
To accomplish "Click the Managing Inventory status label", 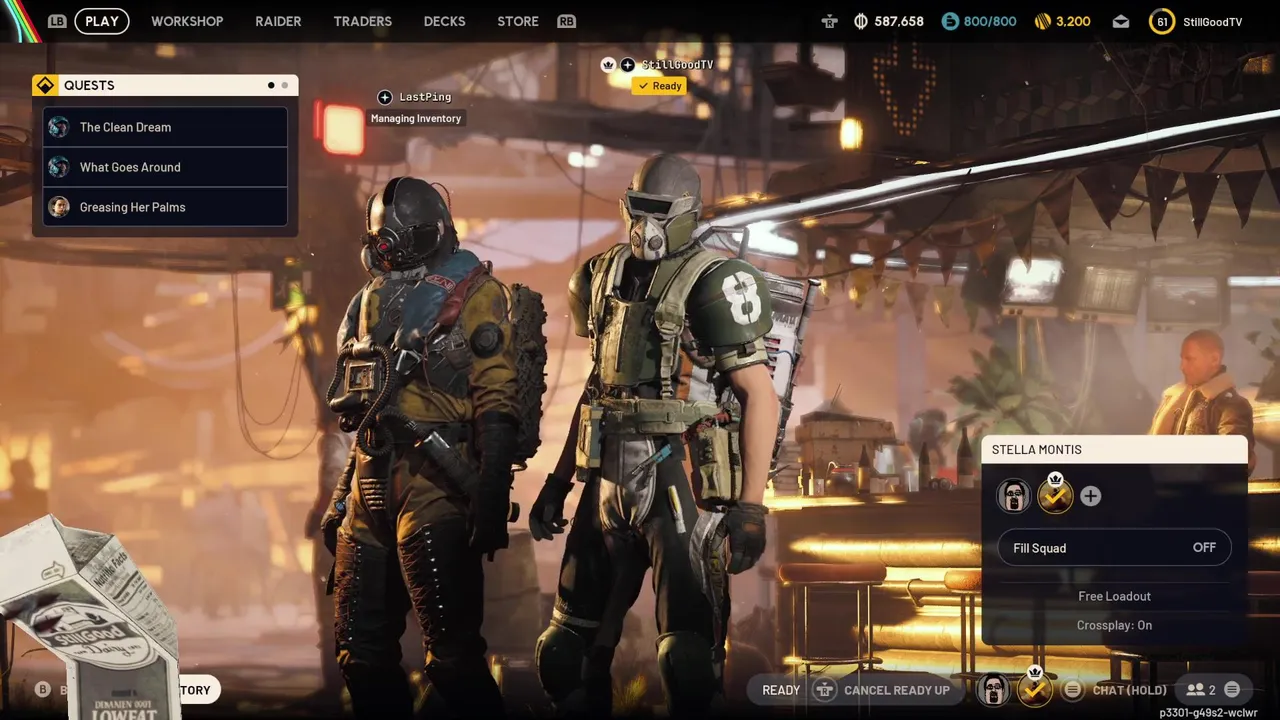I will click(416, 118).
